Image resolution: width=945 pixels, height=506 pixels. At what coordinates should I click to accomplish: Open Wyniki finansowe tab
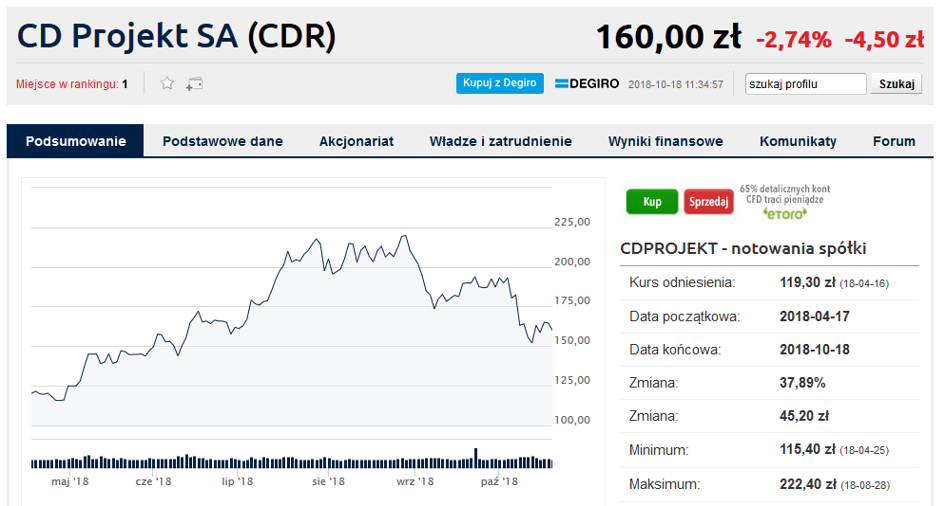(665, 141)
